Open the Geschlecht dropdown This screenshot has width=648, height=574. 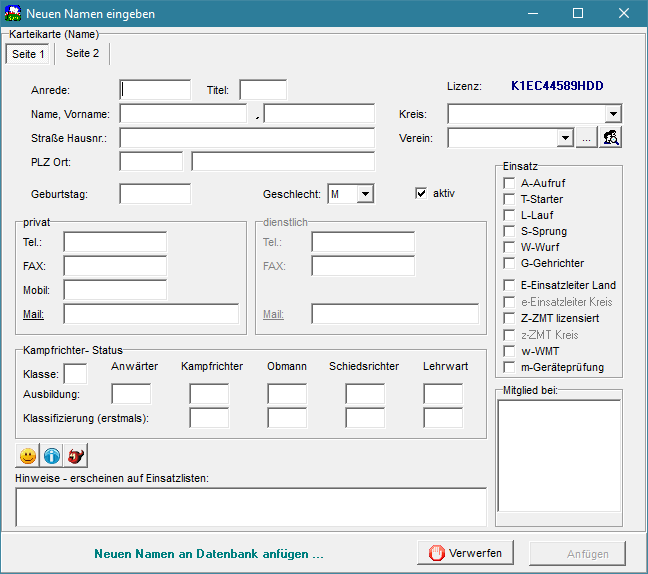pyautogui.click(x=365, y=194)
